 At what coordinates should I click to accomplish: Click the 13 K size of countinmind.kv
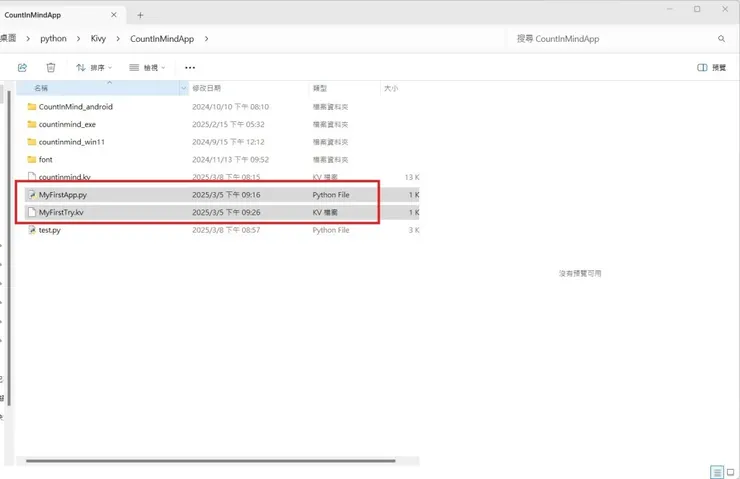tap(412, 177)
